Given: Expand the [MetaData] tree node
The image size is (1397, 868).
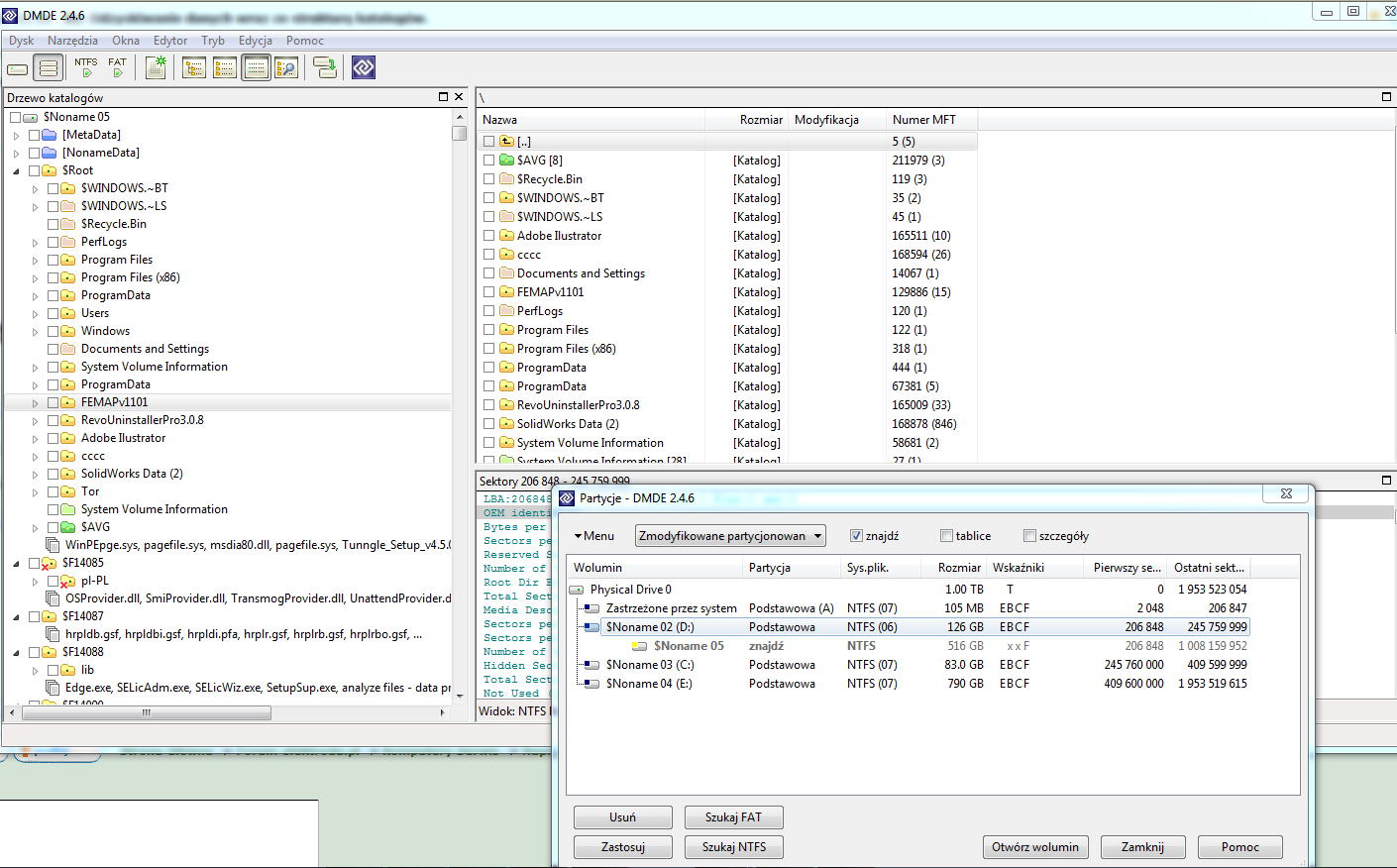Looking at the screenshot, I should tap(16, 136).
